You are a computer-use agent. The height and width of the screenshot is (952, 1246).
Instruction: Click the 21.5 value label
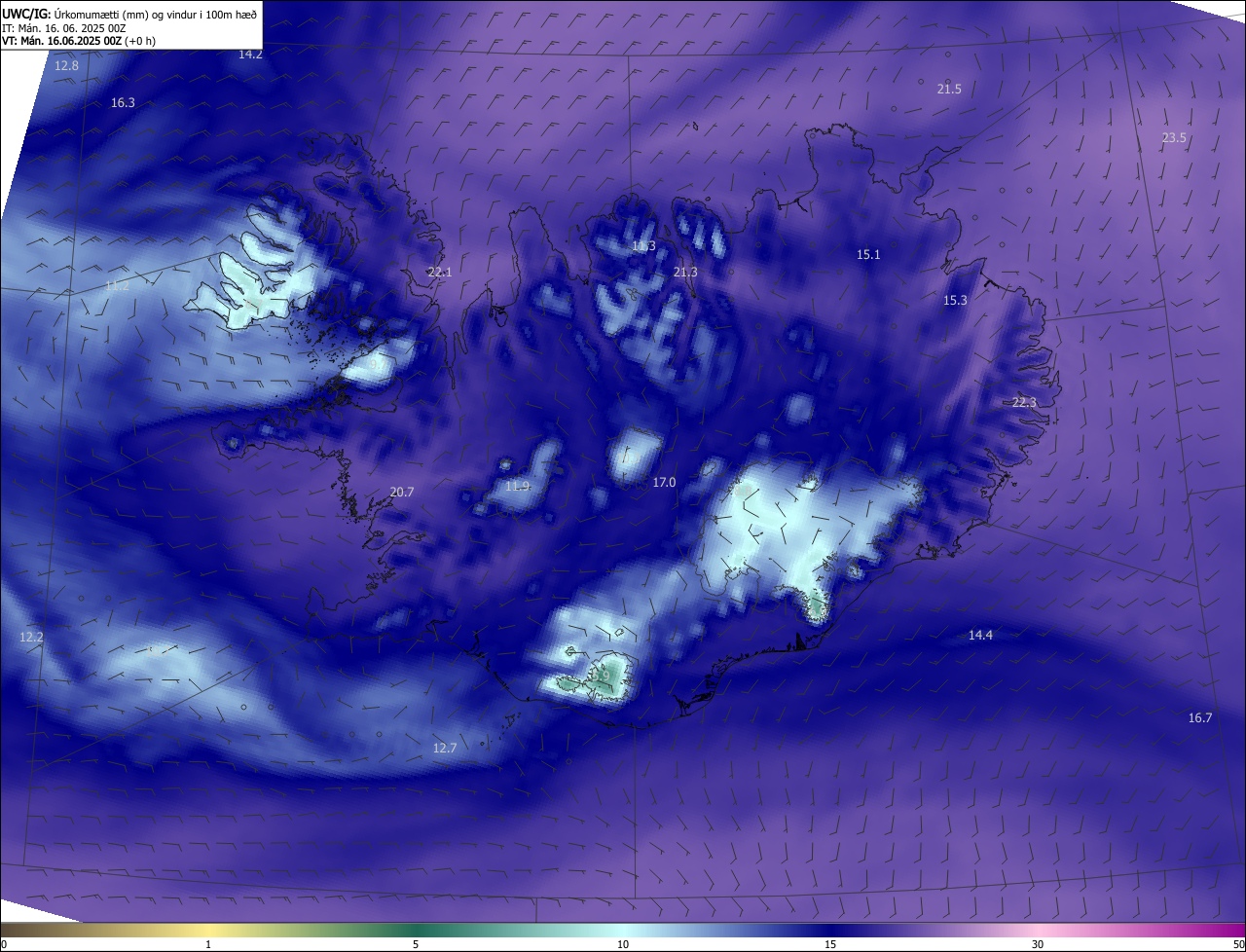[949, 89]
